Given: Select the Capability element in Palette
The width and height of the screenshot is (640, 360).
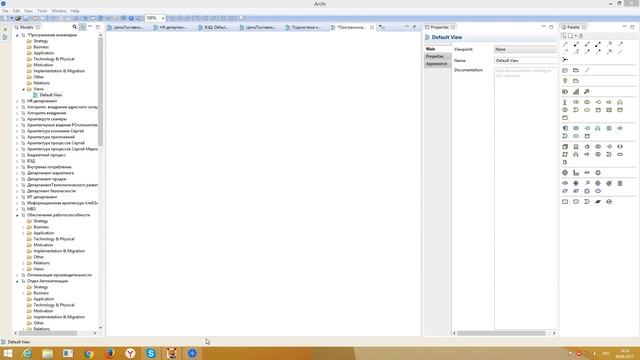Looking at the screenshot, I should click(x=576, y=91).
